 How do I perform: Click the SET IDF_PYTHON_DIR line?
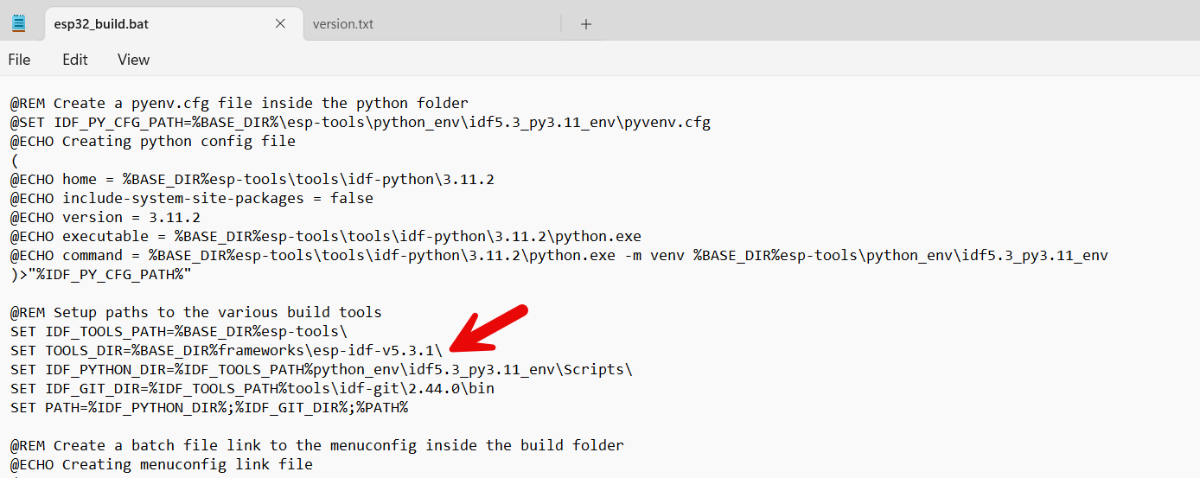(320, 369)
